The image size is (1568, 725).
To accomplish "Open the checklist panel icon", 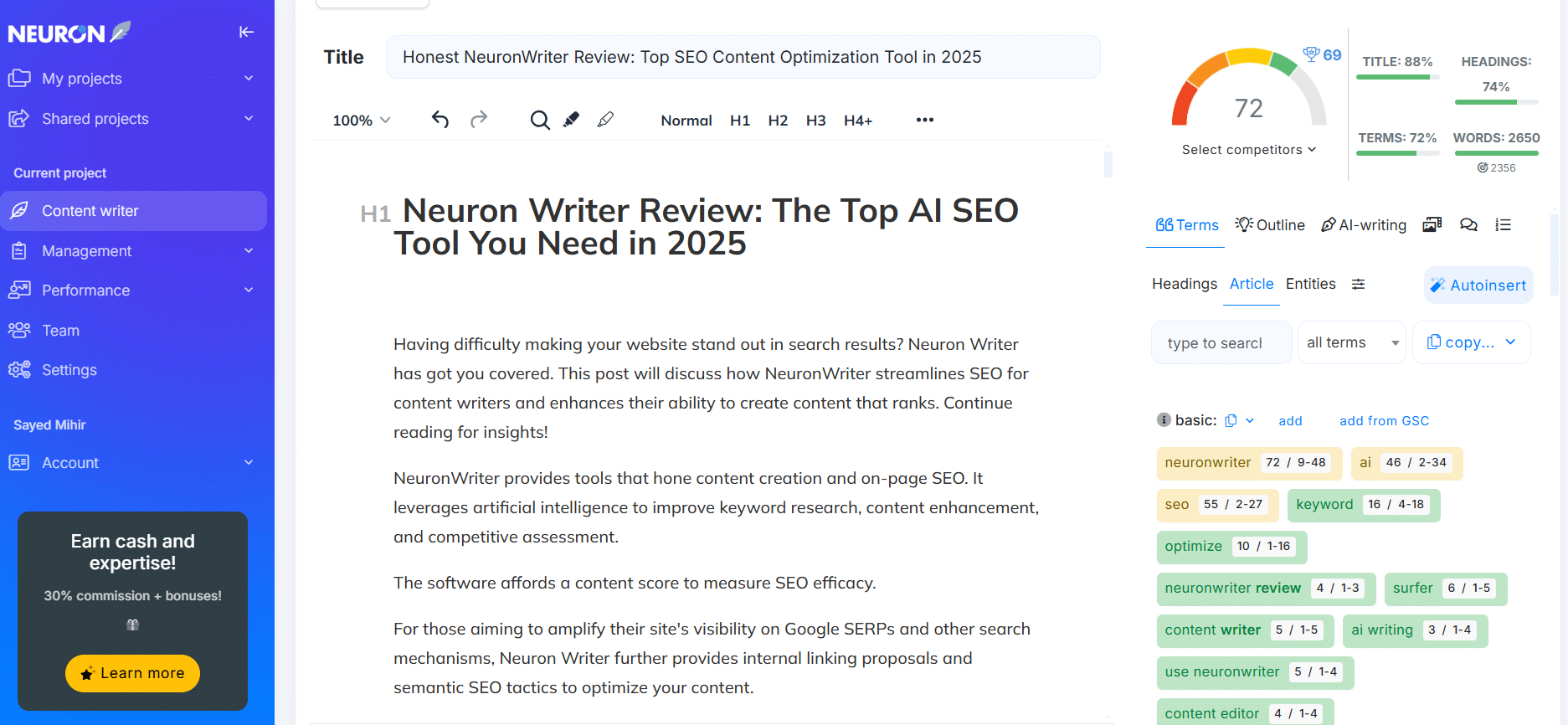I will click(x=1504, y=224).
